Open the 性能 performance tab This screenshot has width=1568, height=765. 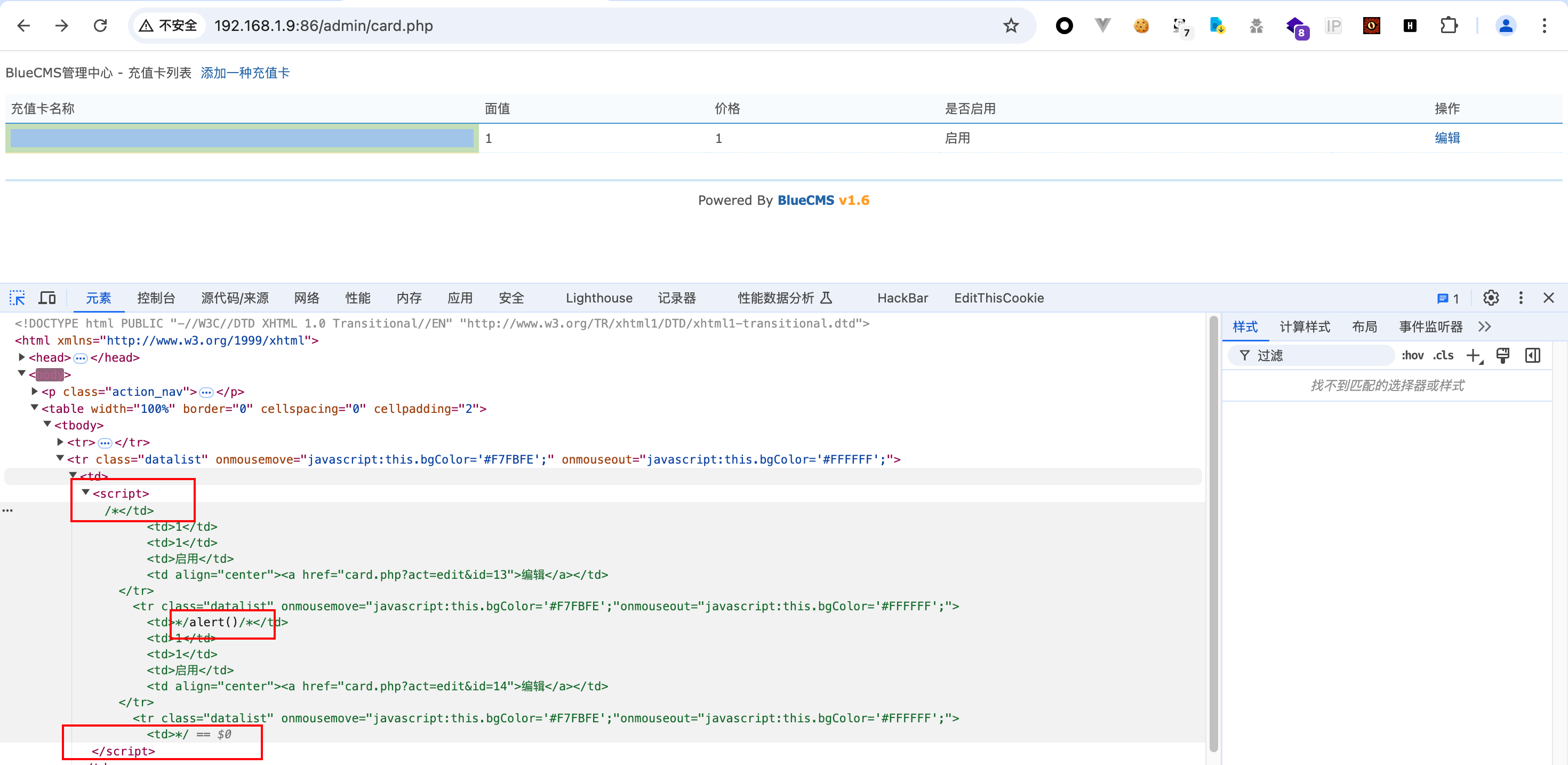357,298
